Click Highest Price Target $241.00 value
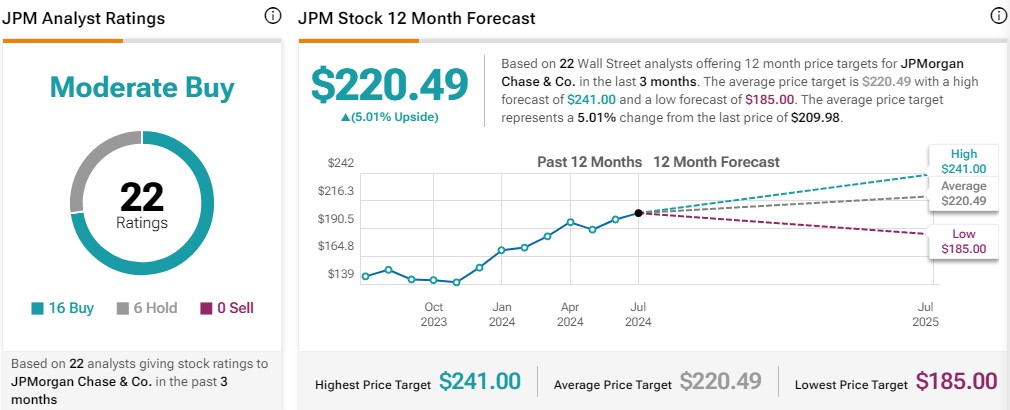Image resolution: width=1010 pixels, height=410 pixels. point(480,381)
